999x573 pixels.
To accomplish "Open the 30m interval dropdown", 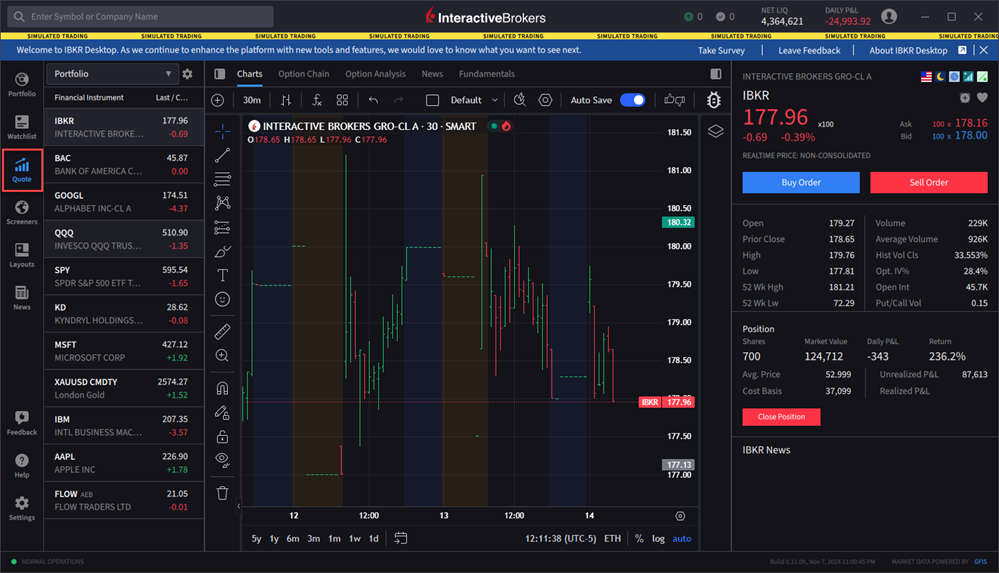I will coord(252,100).
